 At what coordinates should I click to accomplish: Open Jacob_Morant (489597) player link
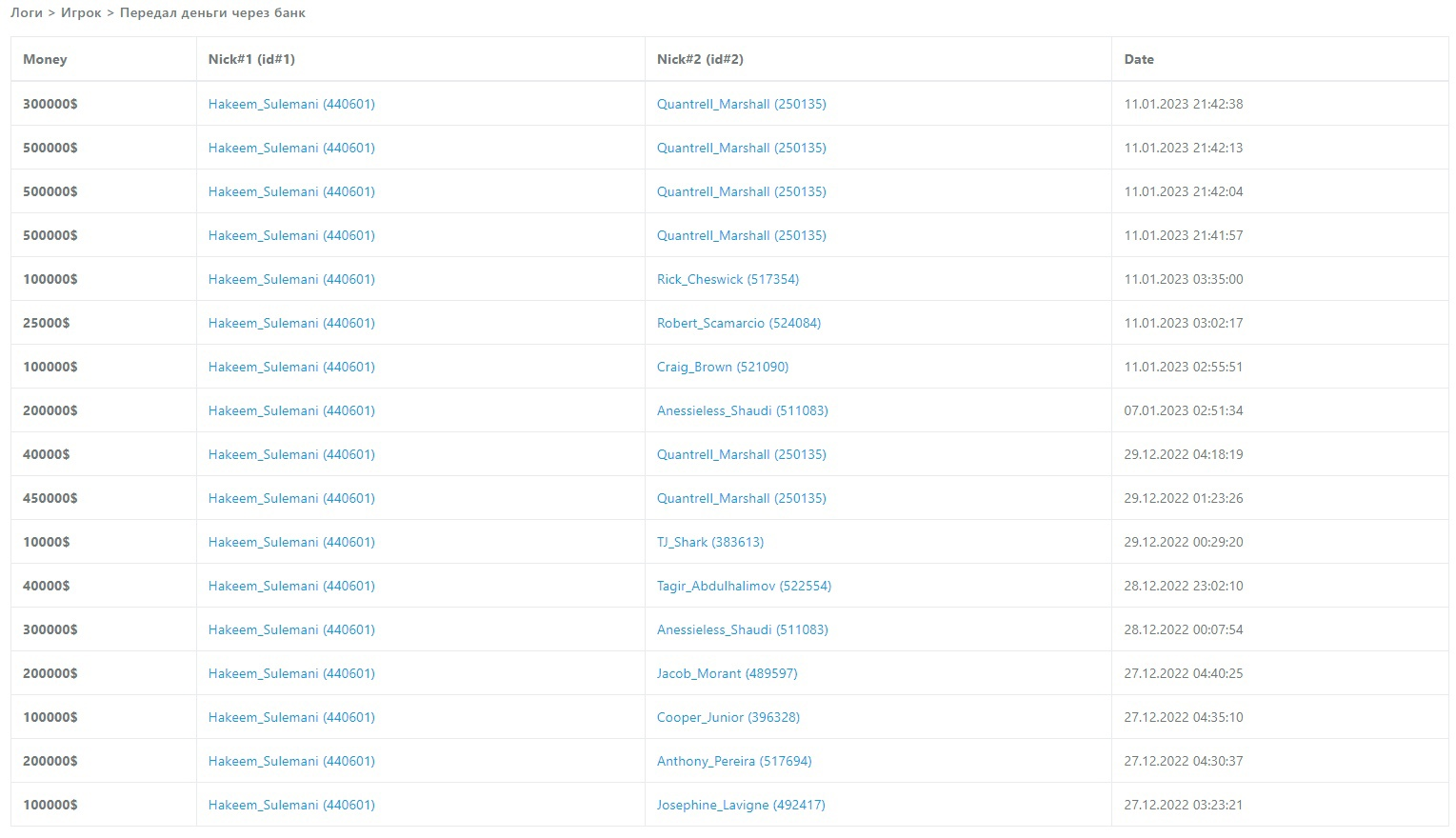(x=727, y=673)
